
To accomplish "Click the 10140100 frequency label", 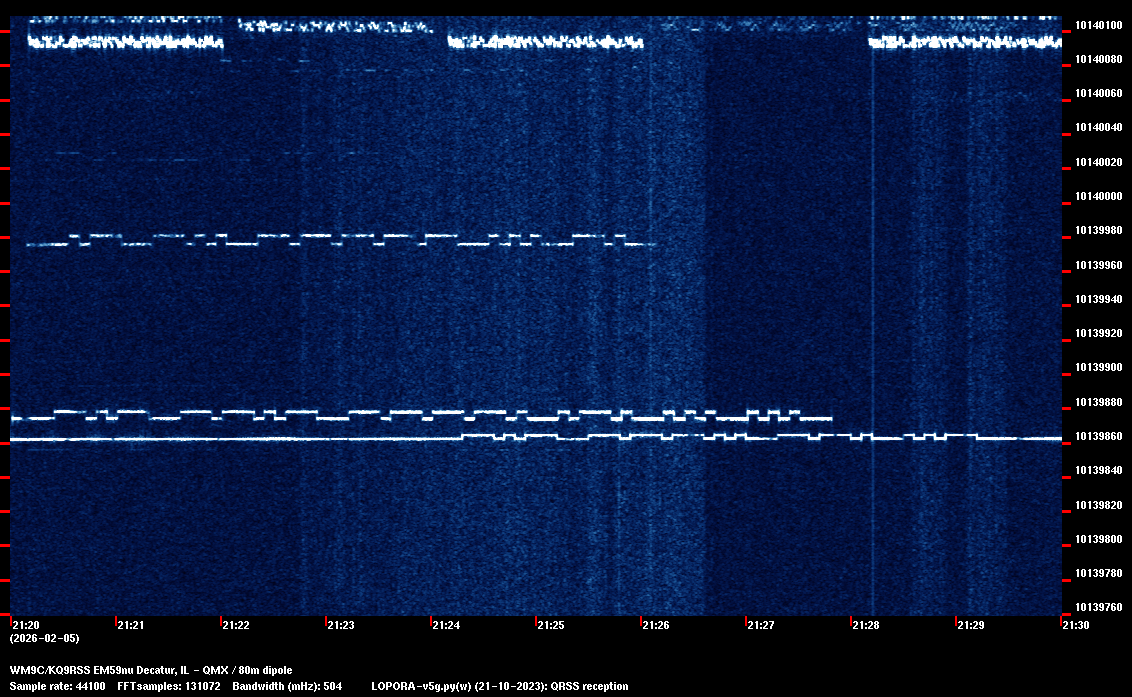I will [1097, 25].
